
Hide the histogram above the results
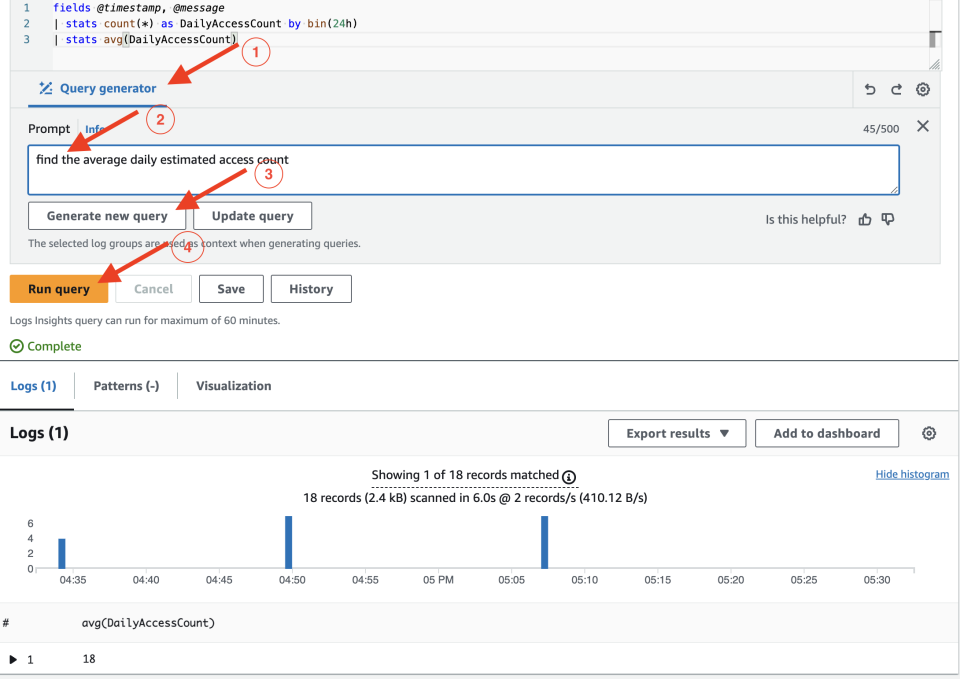pos(912,473)
